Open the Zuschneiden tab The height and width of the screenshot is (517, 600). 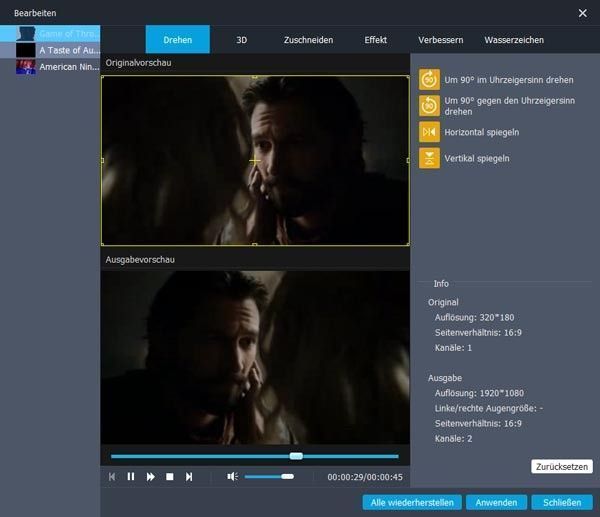[x=308, y=40]
